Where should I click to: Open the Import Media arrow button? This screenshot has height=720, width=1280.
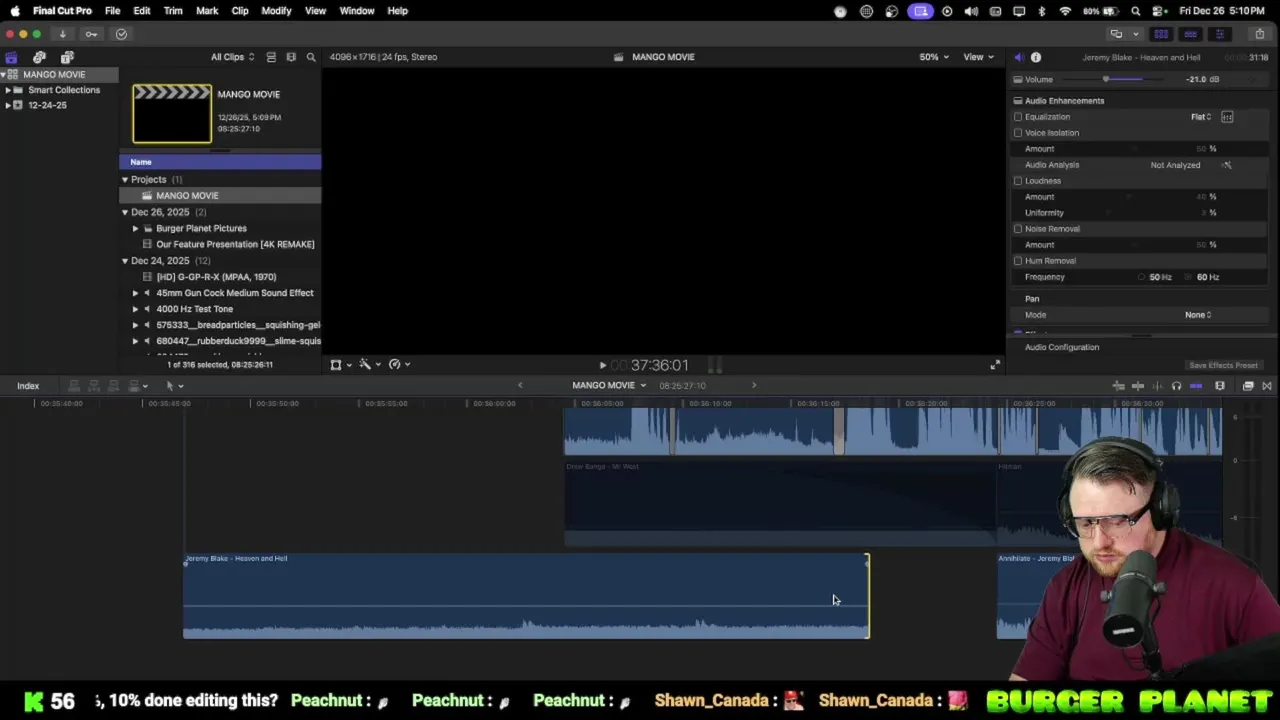point(62,34)
